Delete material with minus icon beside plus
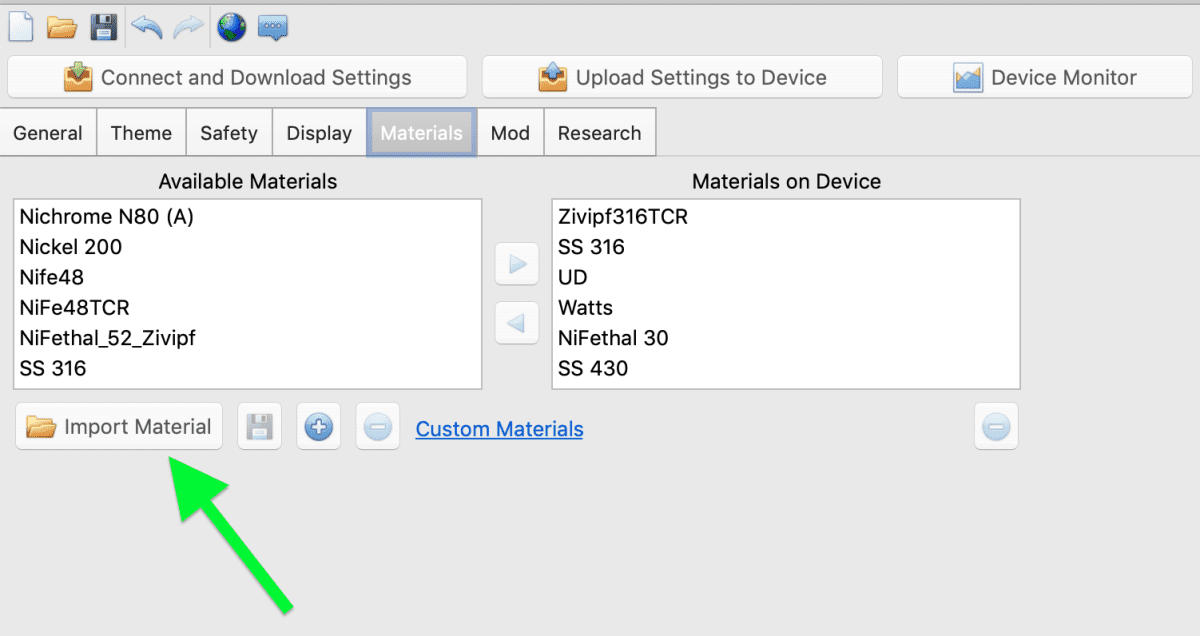The width and height of the screenshot is (1200, 636). tap(377, 428)
